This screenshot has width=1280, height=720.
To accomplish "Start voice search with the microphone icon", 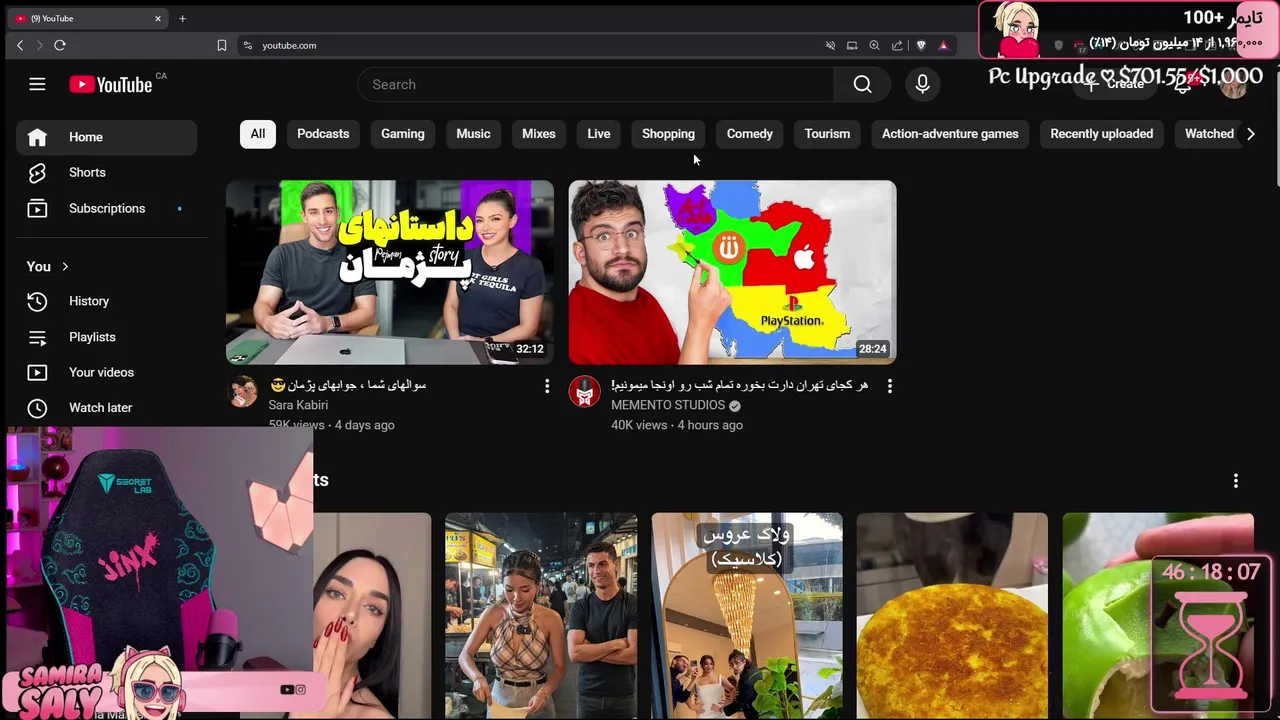I will tap(922, 85).
